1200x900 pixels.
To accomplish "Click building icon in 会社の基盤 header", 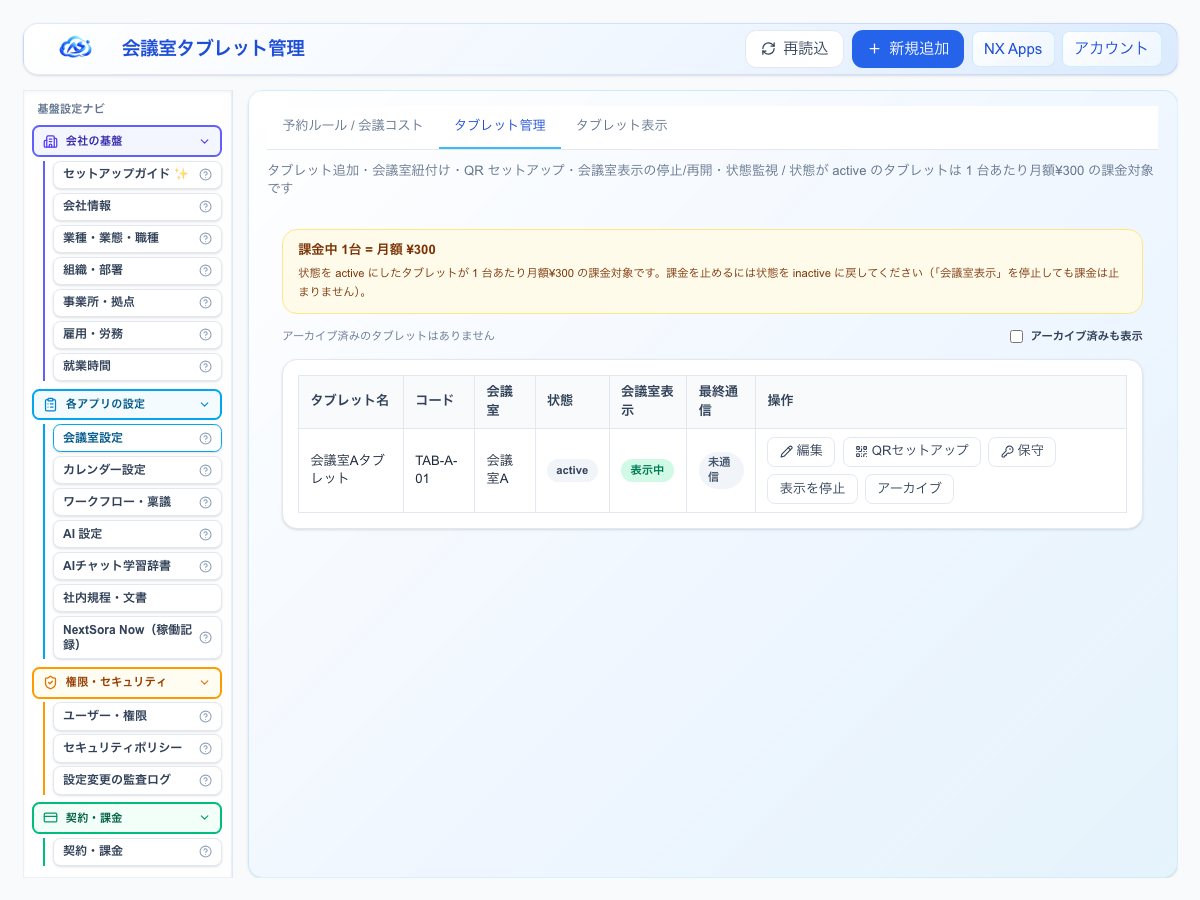I will (51, 141).
